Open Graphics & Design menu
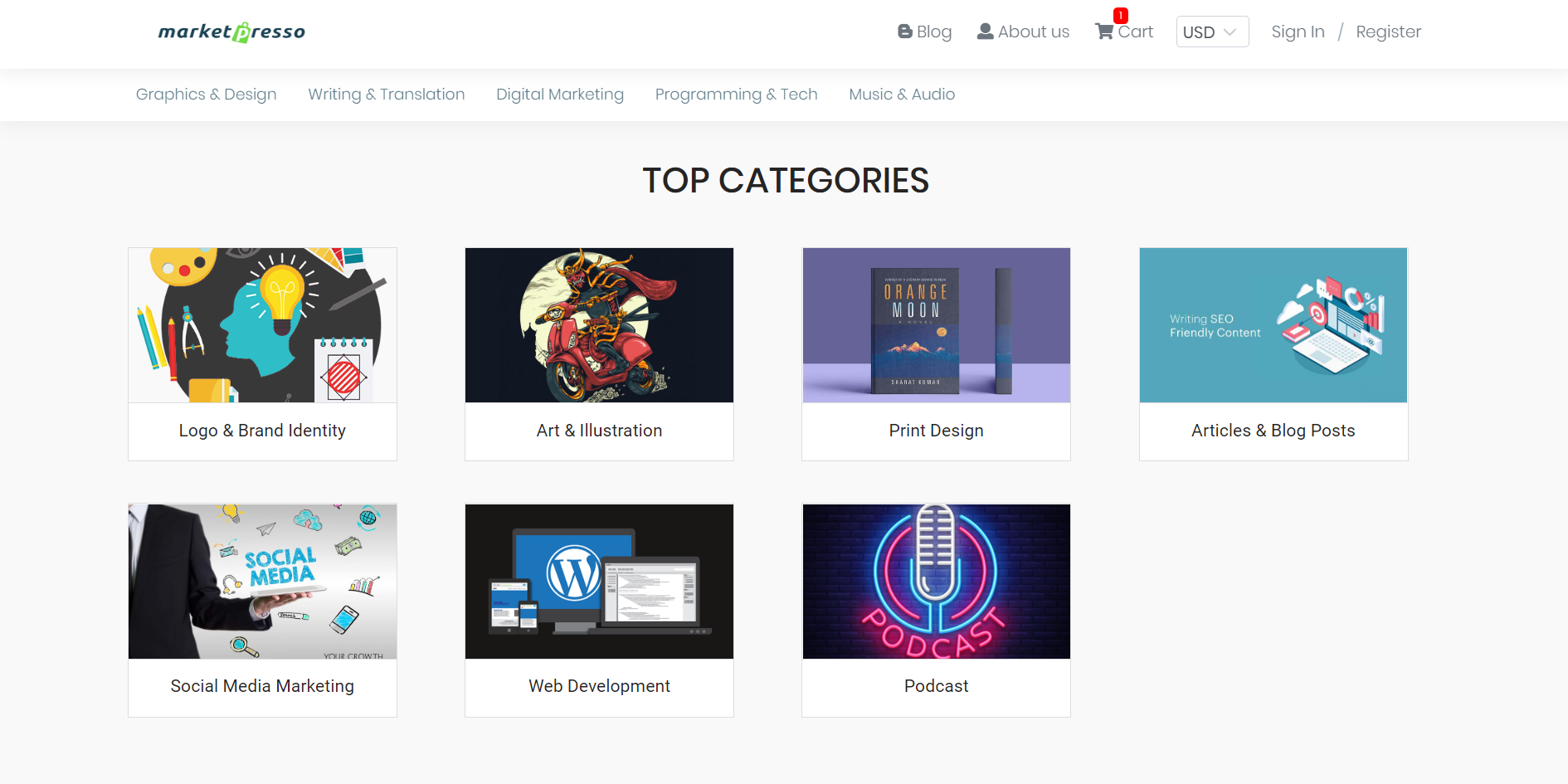Viewport: 1568px width, 784px height. [x=207, y=95]
